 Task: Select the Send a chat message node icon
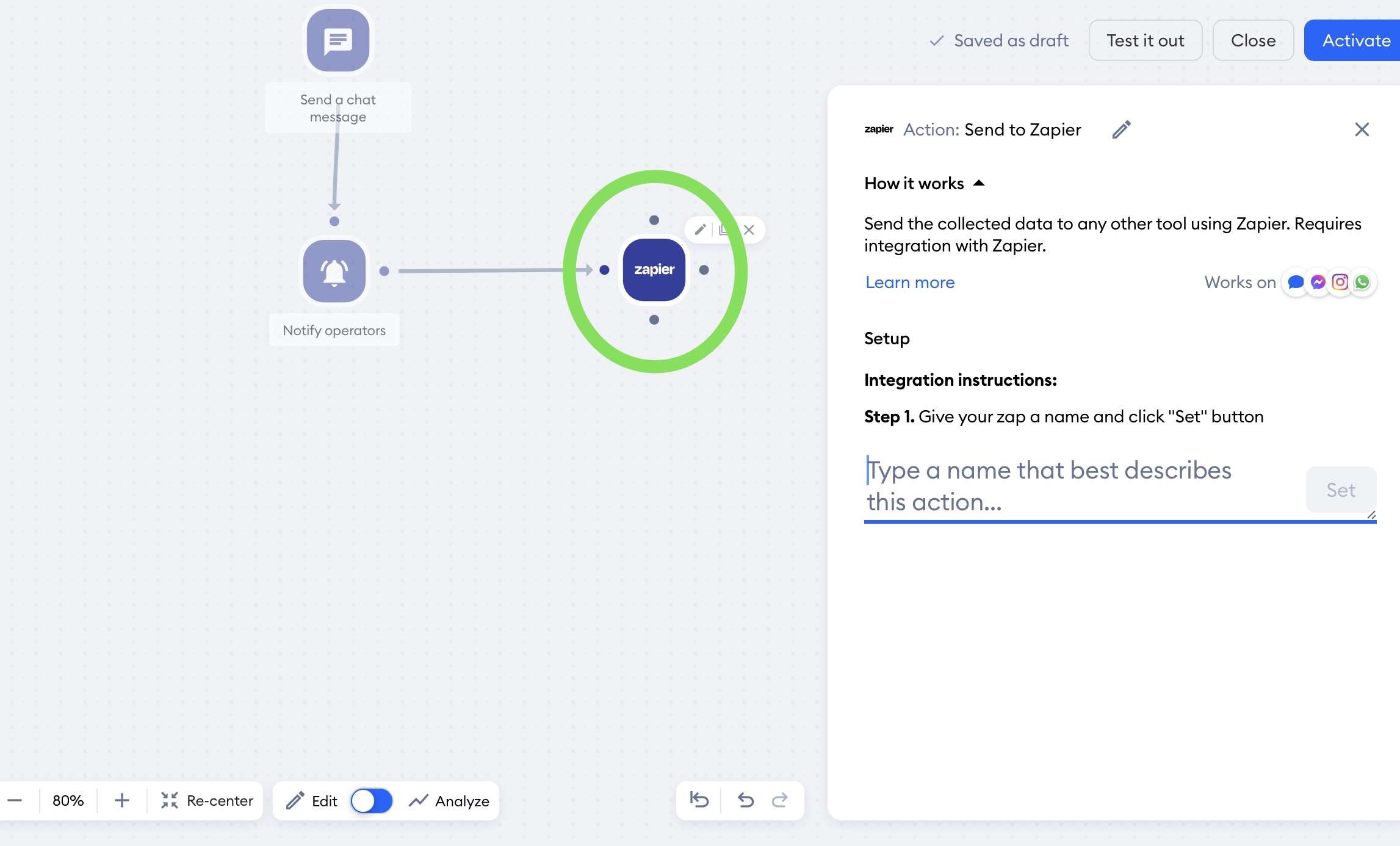tap(338, 40)
